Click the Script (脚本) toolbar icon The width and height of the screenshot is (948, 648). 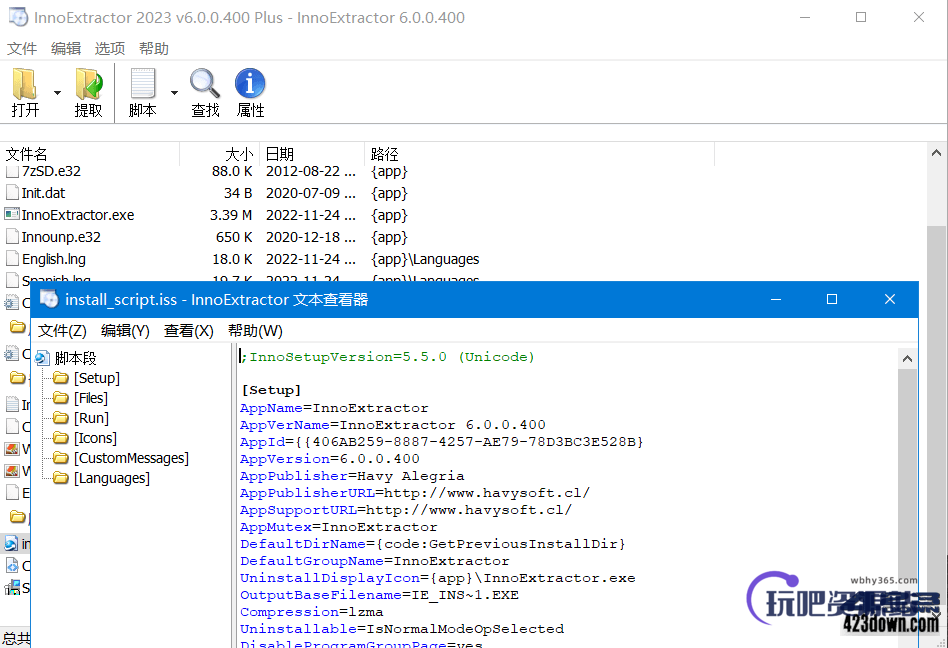pos(143,83)
